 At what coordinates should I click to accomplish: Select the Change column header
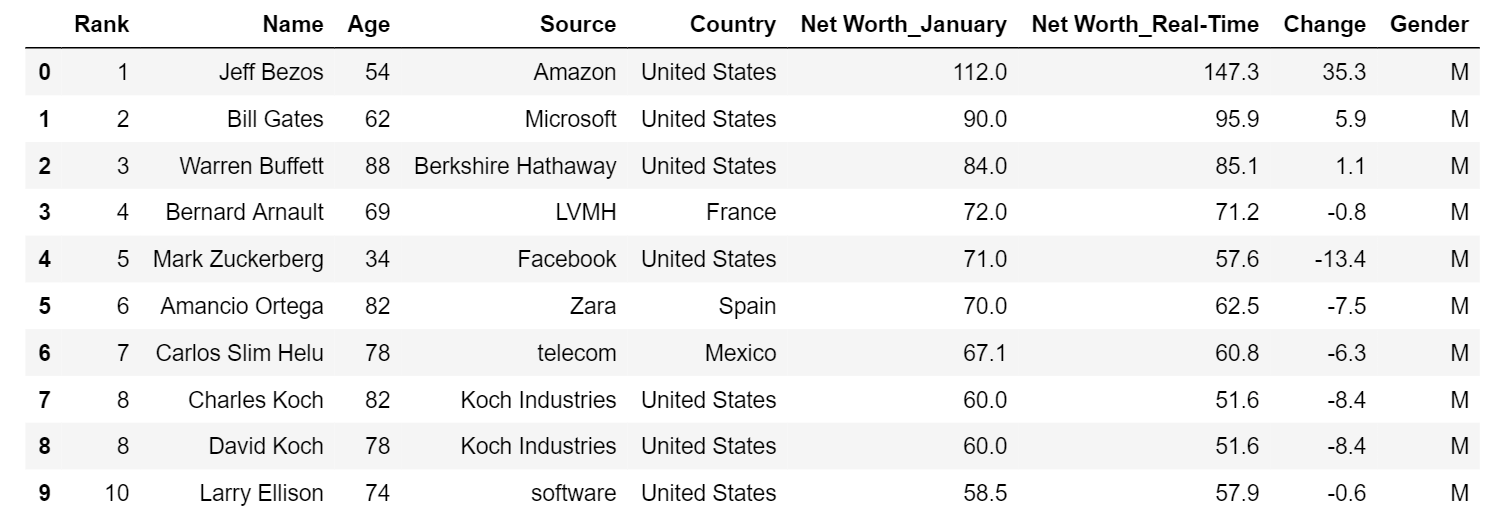tap(1326, 25)
